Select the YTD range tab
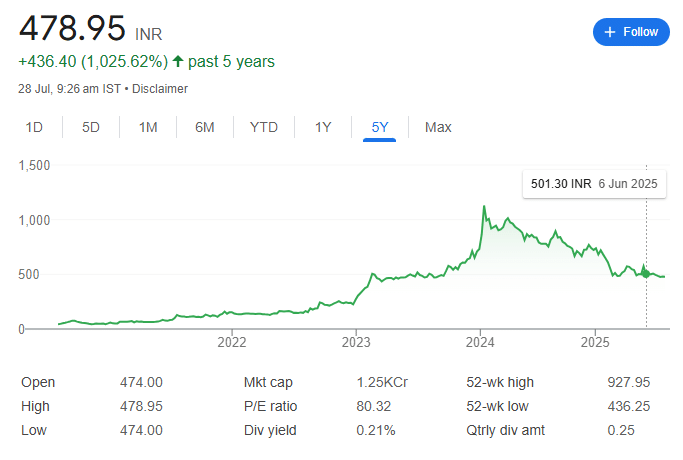The width and height of the screenshot is (683, 460). tap(264, 127)
